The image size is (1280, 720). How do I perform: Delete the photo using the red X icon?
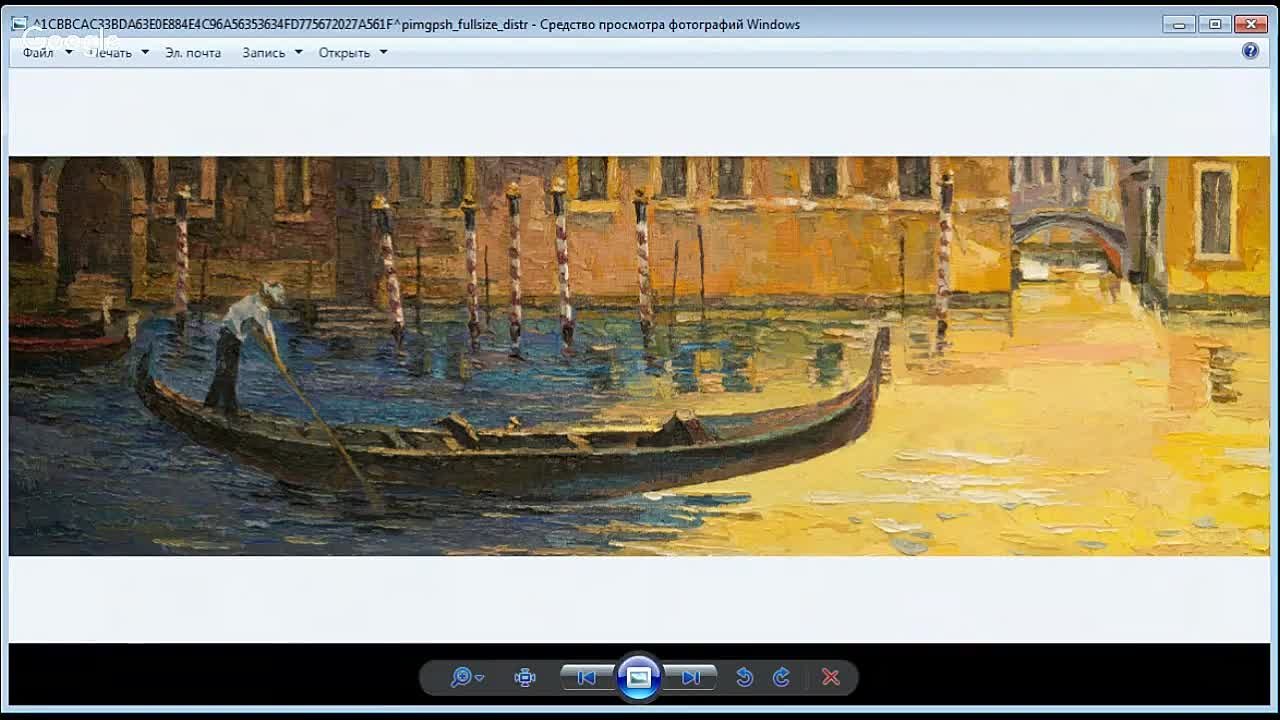tap(830, 677)
